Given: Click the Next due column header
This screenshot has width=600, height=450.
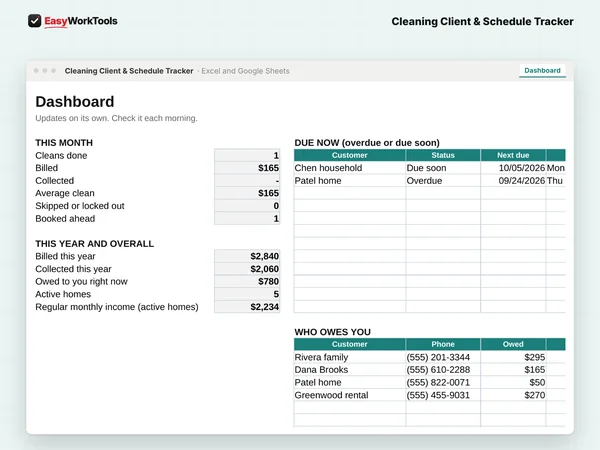Looking at the screenshot, I should (x=513, y=155).
